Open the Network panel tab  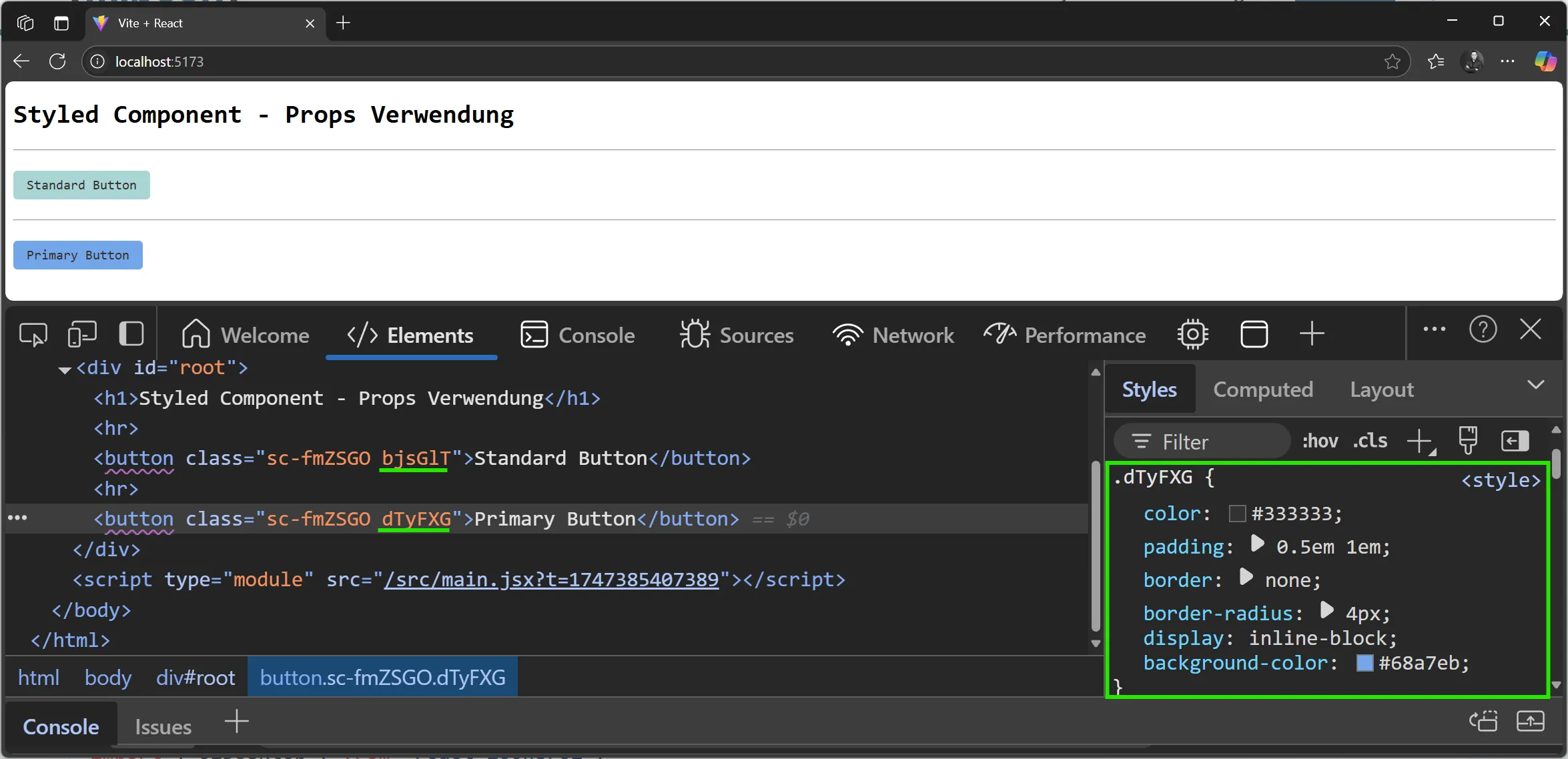click(x=893, y=335)
